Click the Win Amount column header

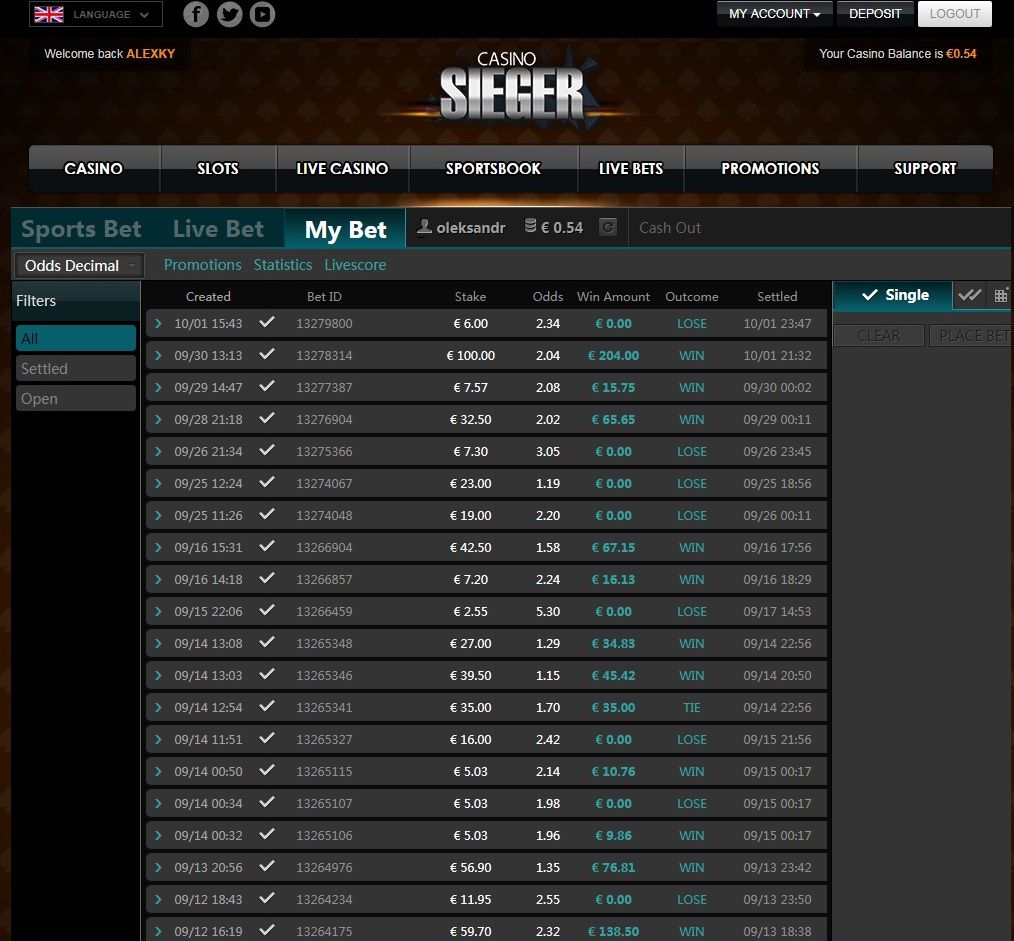613,296
